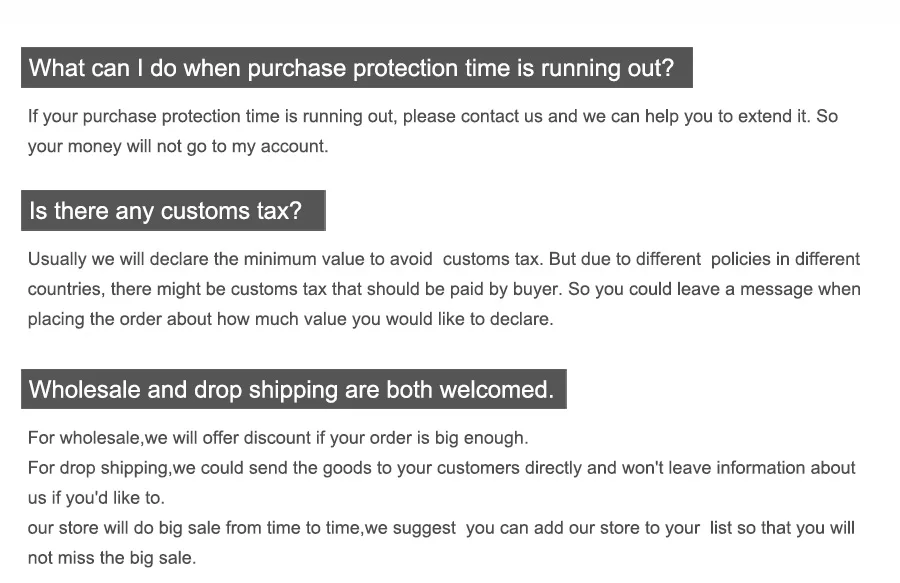Click the line 'not miss the big sale.'
This screenshot has width=900, height=583.
click(112, 557)
